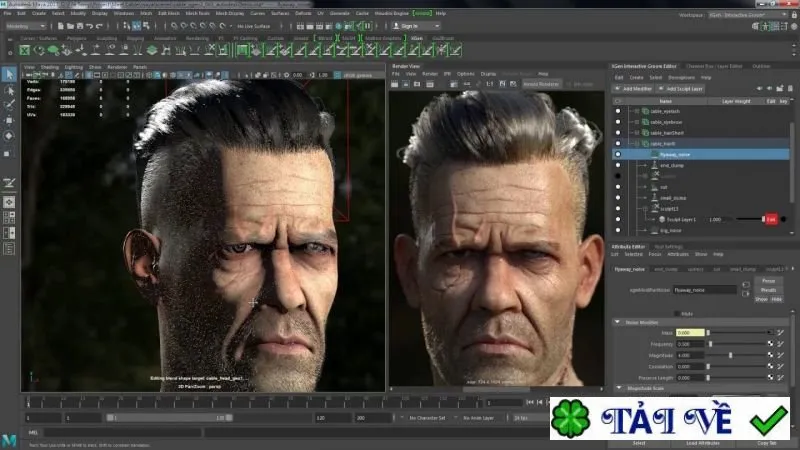Open the Modeling menu set dropdown
This screenshot has height=450, width=800.
(26, 26)
